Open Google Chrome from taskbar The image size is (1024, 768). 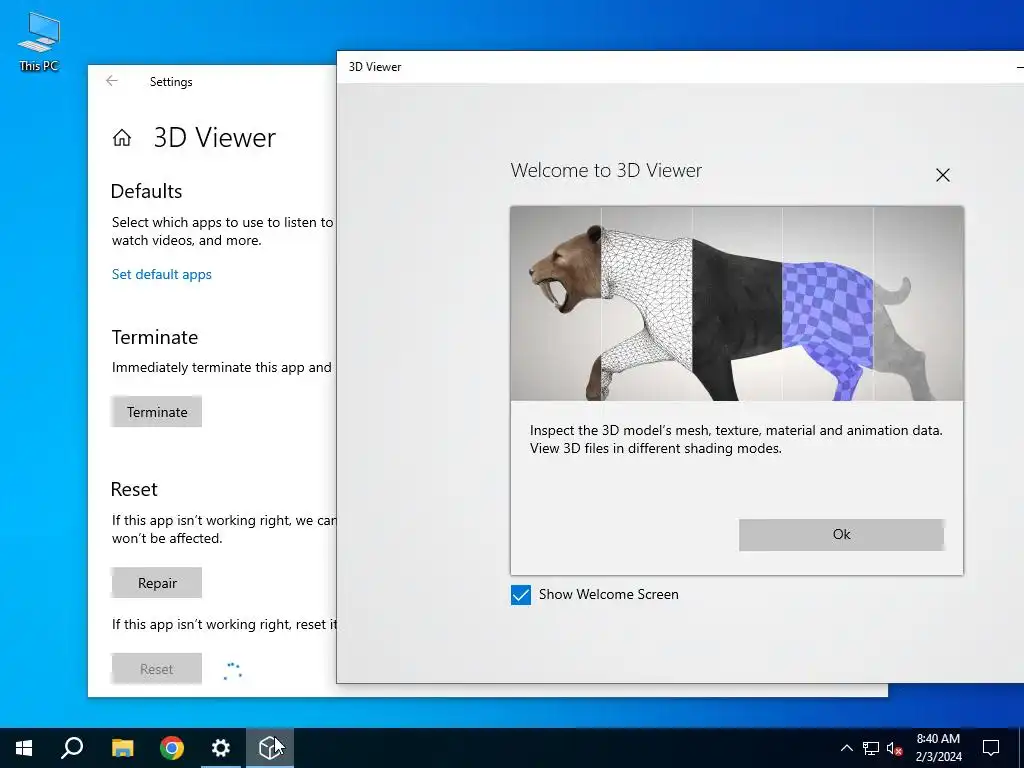tap(172, 748)
